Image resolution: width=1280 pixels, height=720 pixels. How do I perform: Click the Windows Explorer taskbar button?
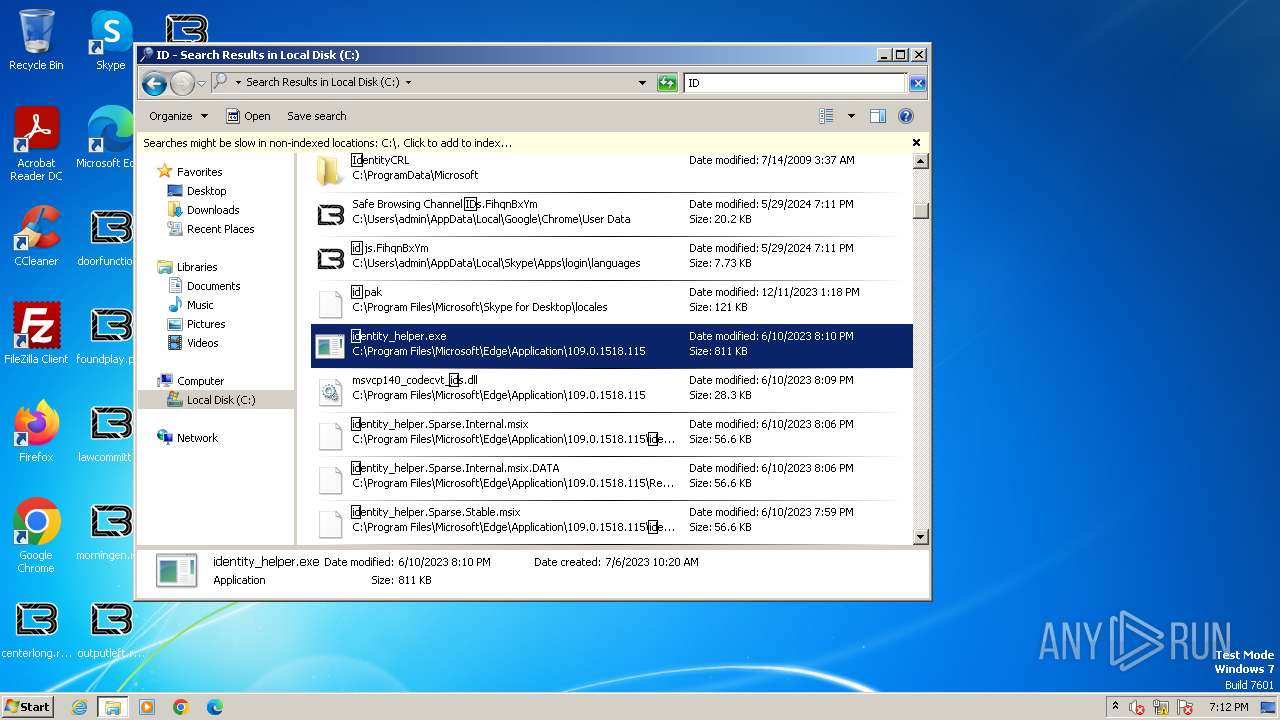112,707
